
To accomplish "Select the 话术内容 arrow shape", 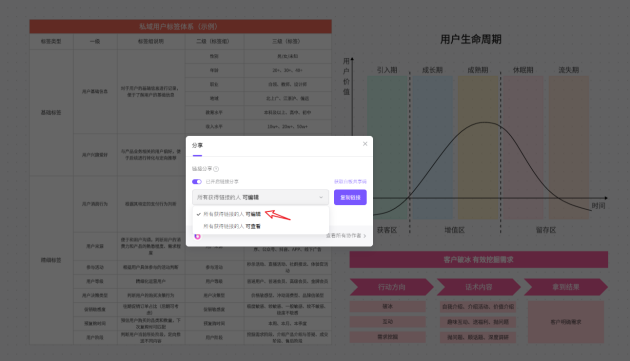I will (479, 287).
